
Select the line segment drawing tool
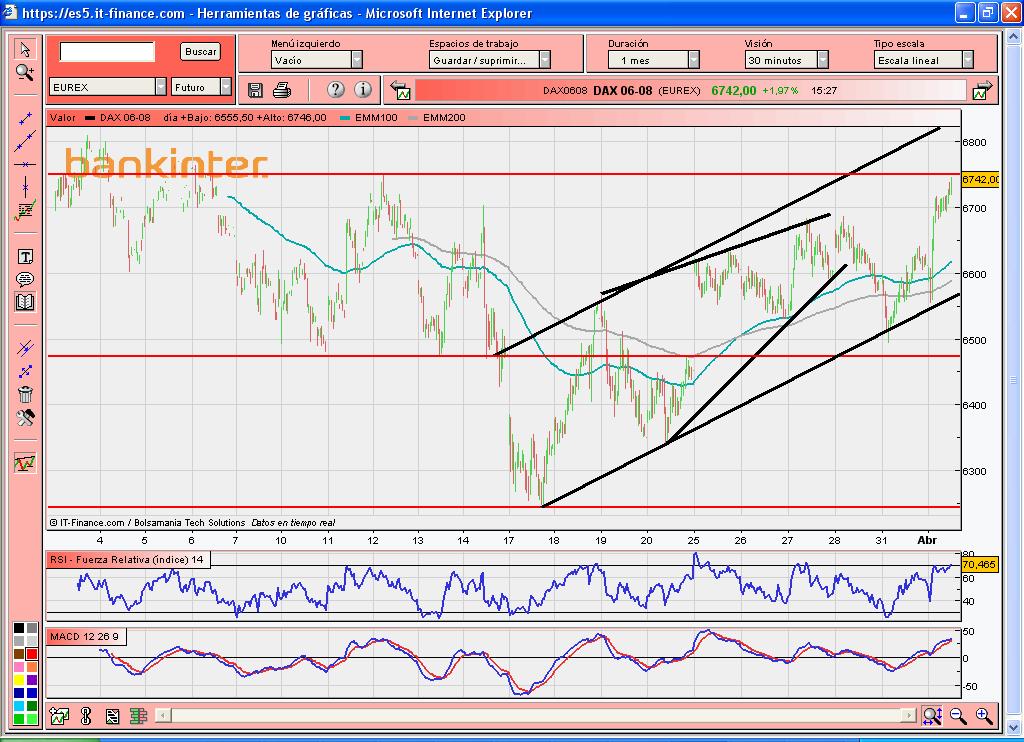click(25, 118)
